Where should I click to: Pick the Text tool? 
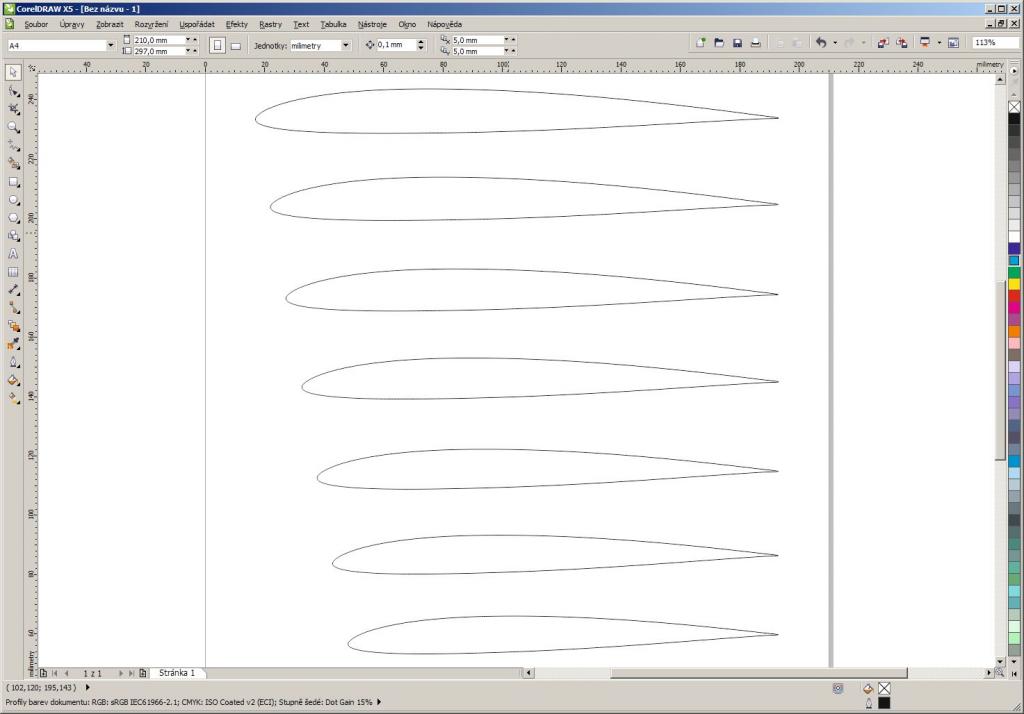13,254
